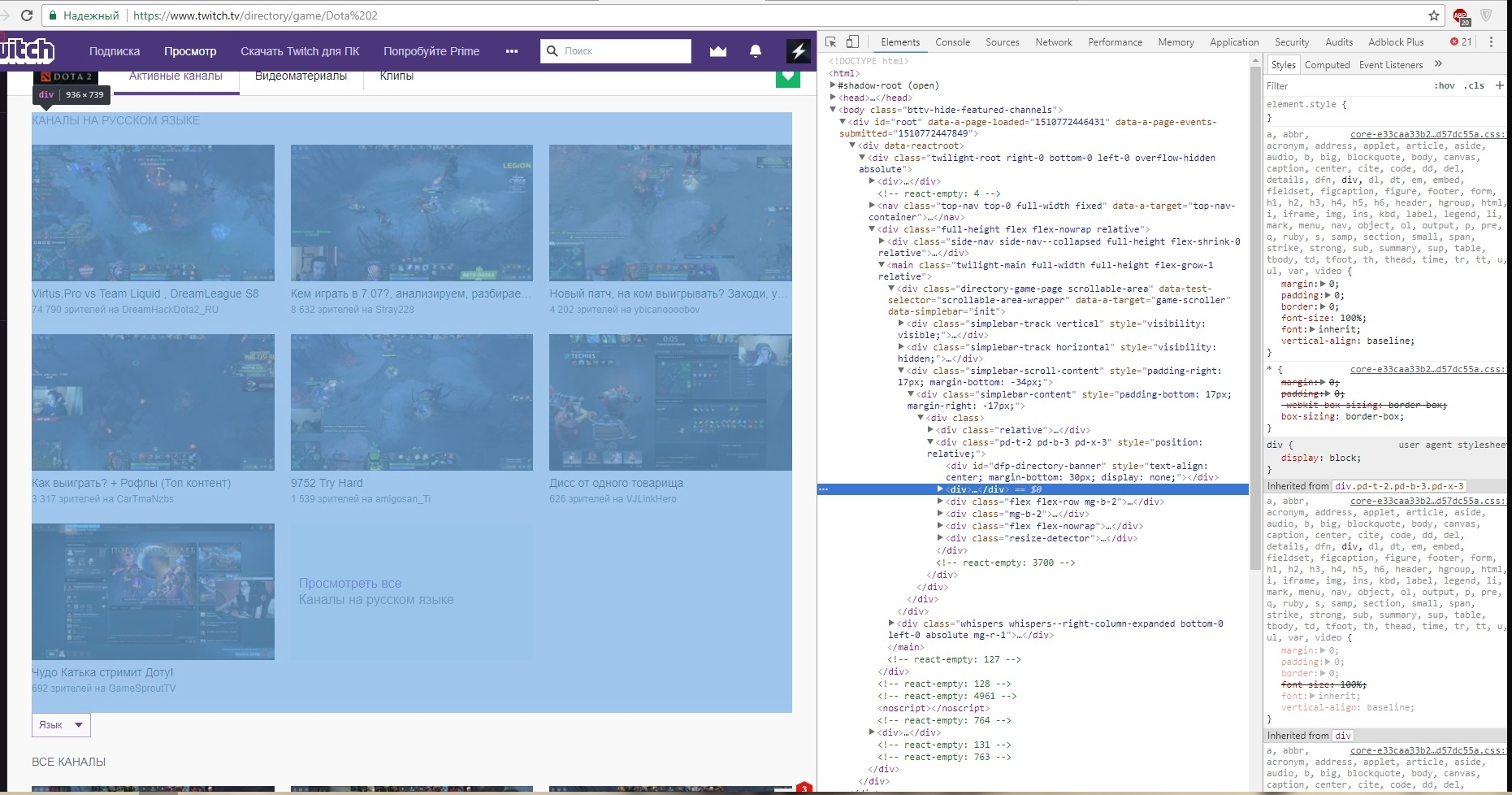This screenshot has height=795, width=1512.
Task: Add new style rule with plus icon
Action: point(1499,85)
